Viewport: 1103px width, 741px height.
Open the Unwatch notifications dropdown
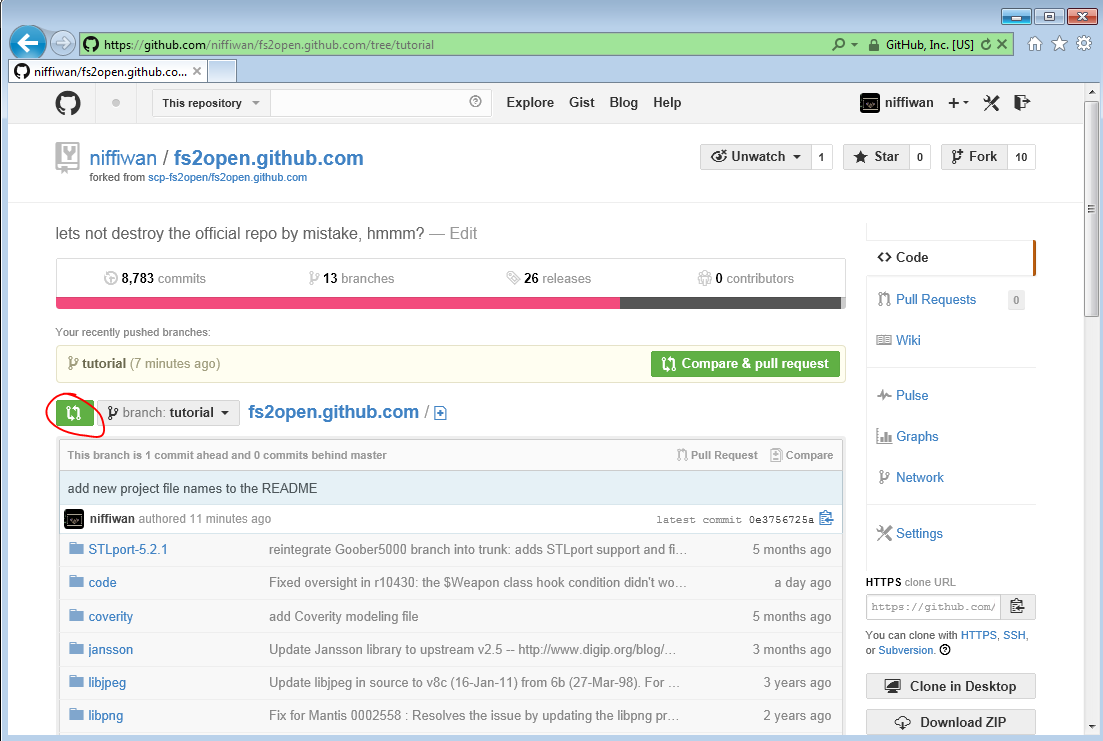pos(756,157)
